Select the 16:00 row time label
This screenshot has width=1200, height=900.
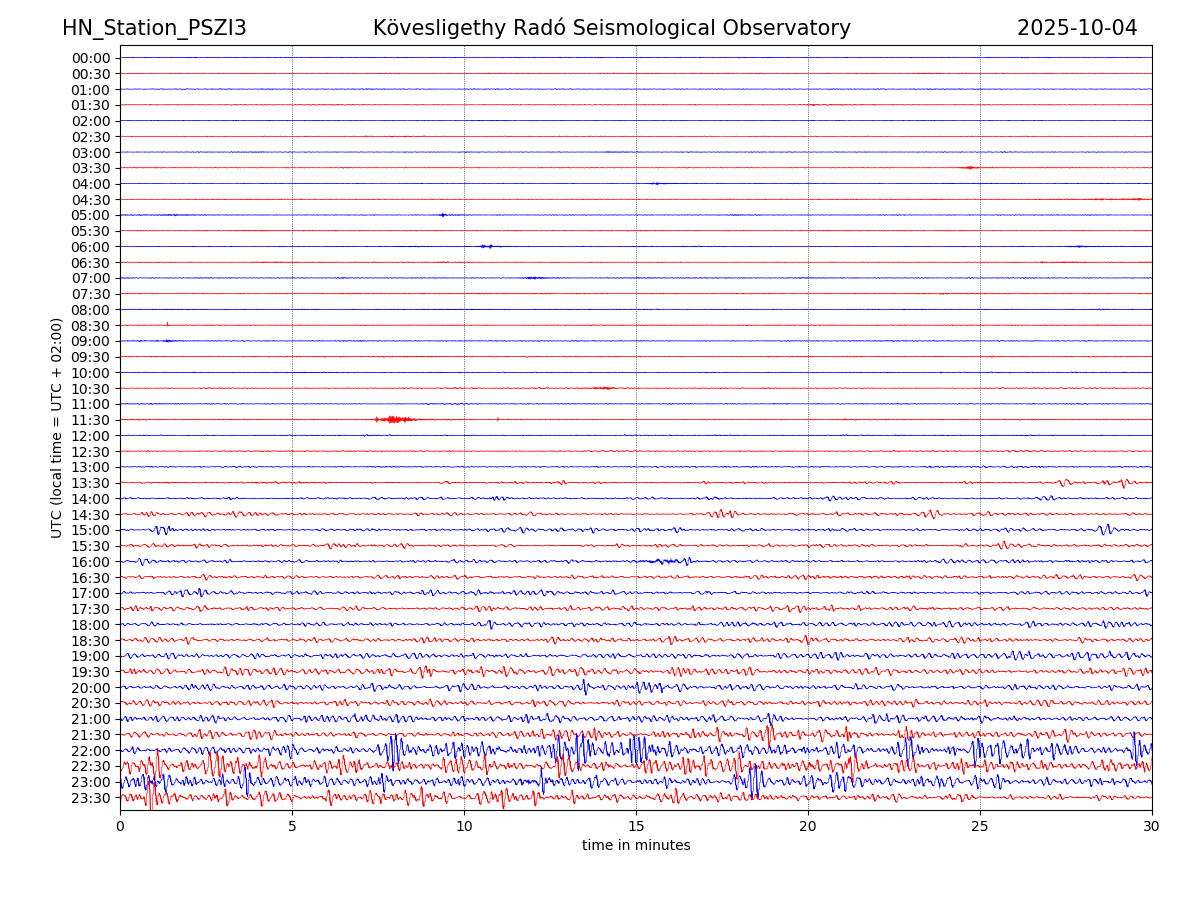coord(91,562)
